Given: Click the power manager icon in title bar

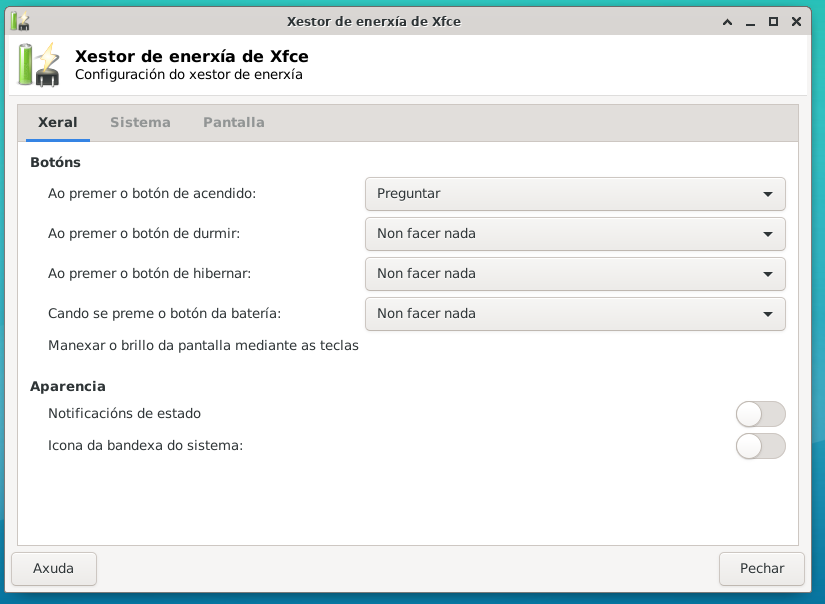Looking at the screenshot, I should click(20, 21).
